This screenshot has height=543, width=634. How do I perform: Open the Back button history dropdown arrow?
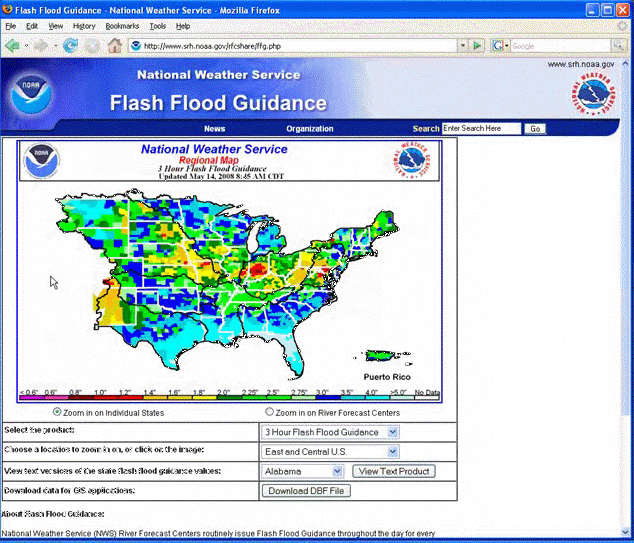point(26,46)
